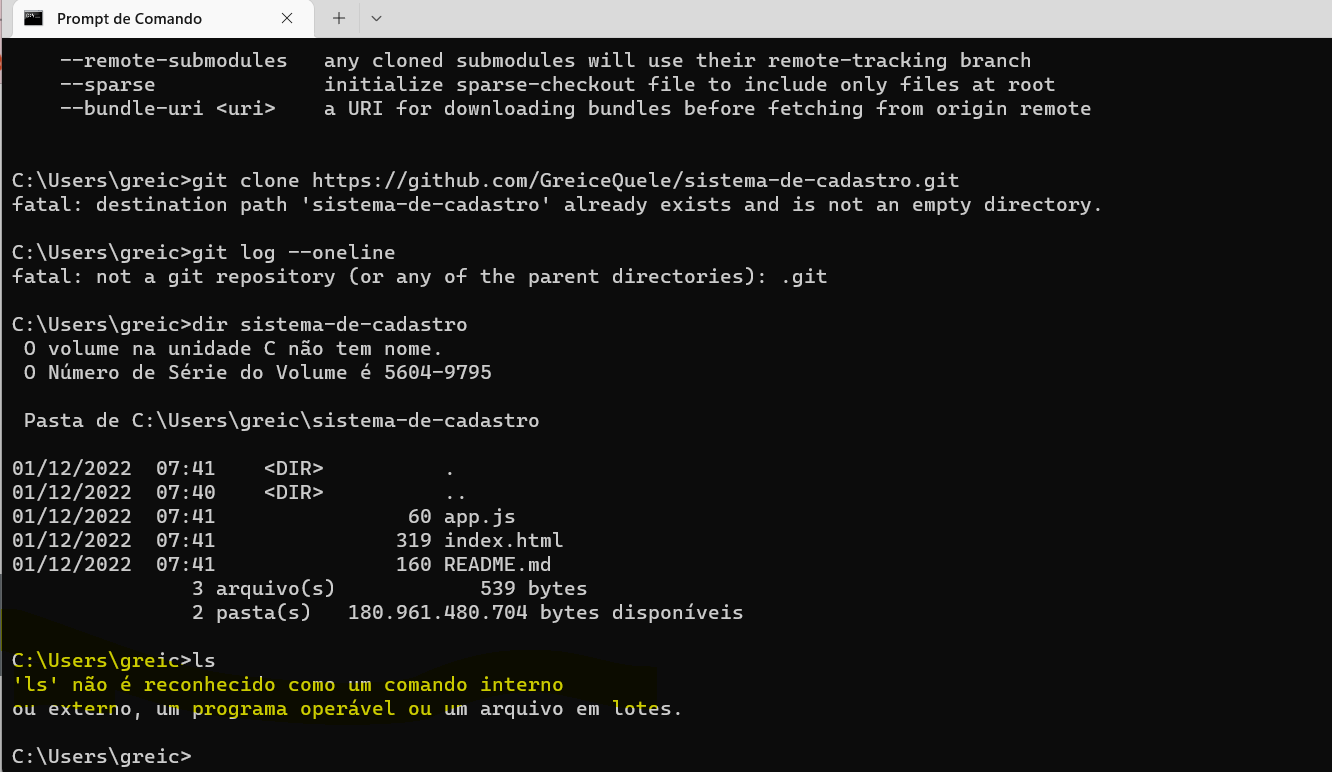
Task: Click the '--bundle-uri <uri>' option line
Action: [x=575, y=109]
